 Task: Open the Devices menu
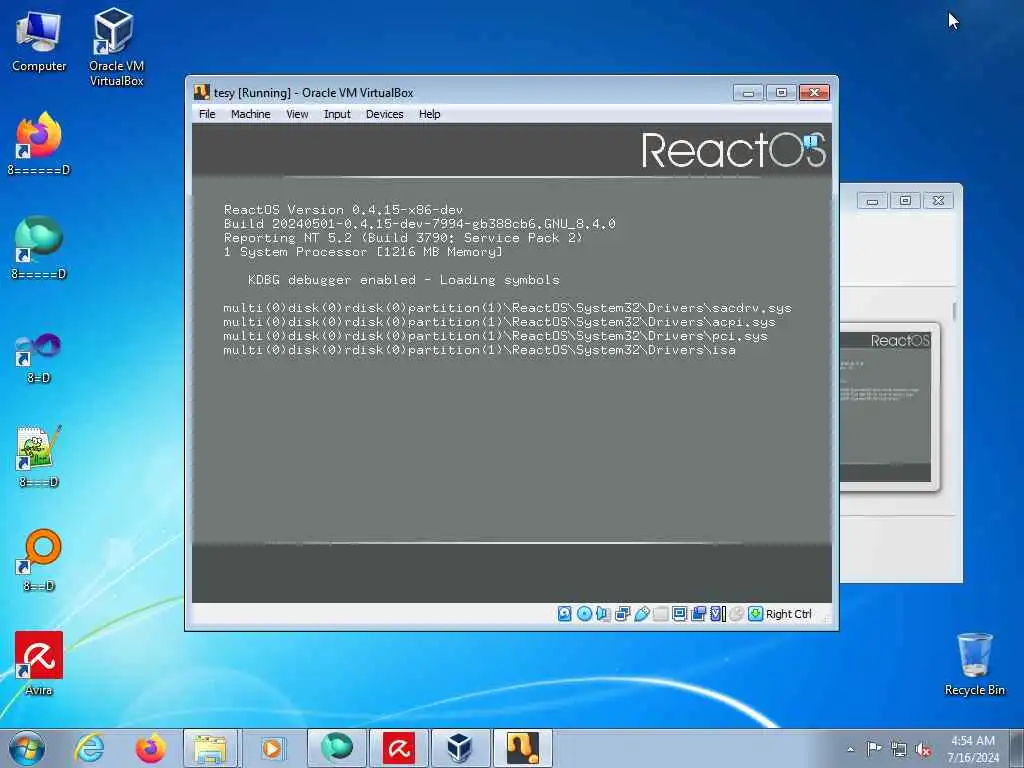point(385,114)
